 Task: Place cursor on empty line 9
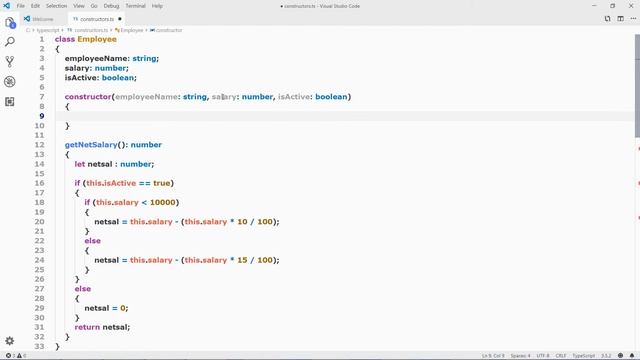tap(345, 116)
